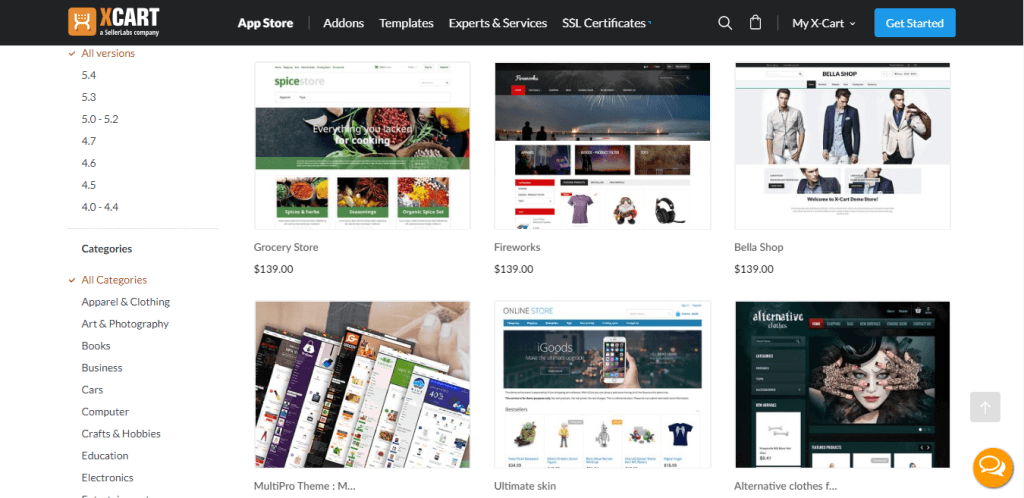Click the Get Started button

(x=914, y=23)
